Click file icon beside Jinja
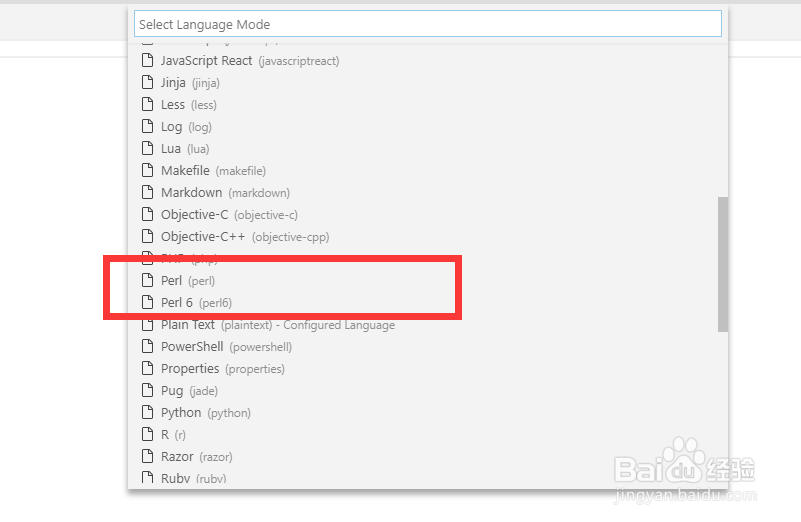This screenshot has height=522, width=801. 147,82
